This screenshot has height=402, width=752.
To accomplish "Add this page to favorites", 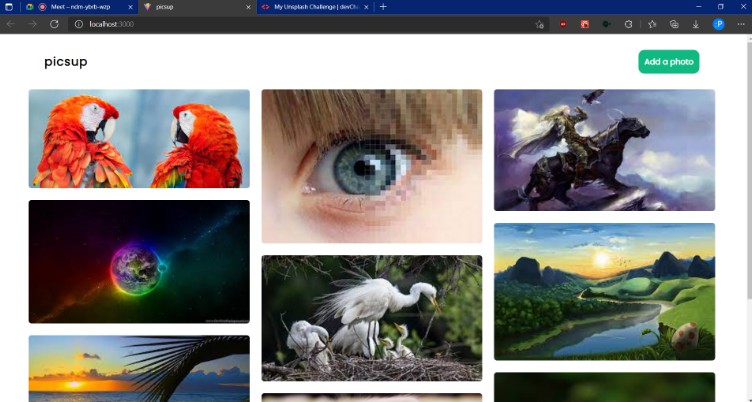I will [x=539, y=24].
